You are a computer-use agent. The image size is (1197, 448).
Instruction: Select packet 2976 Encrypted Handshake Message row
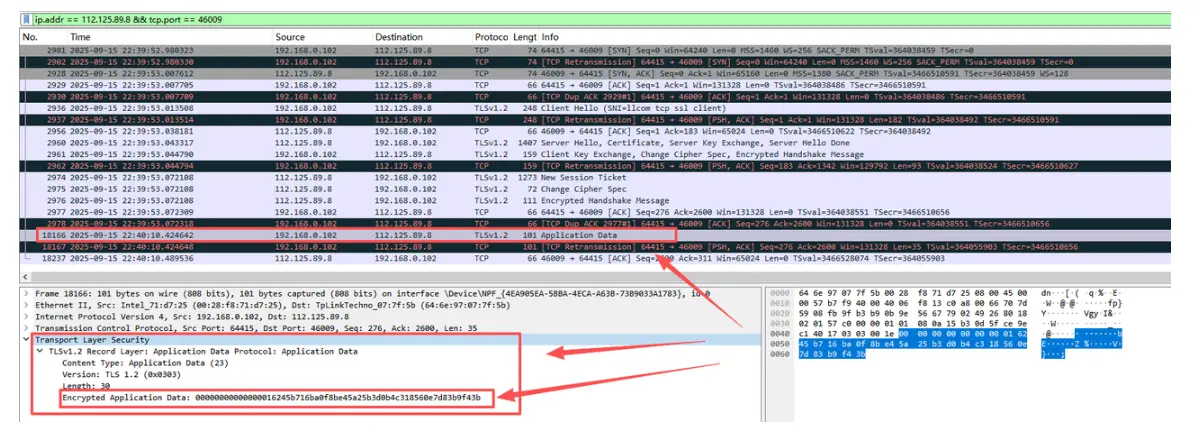pyautogui.click(x=595, y=200)
